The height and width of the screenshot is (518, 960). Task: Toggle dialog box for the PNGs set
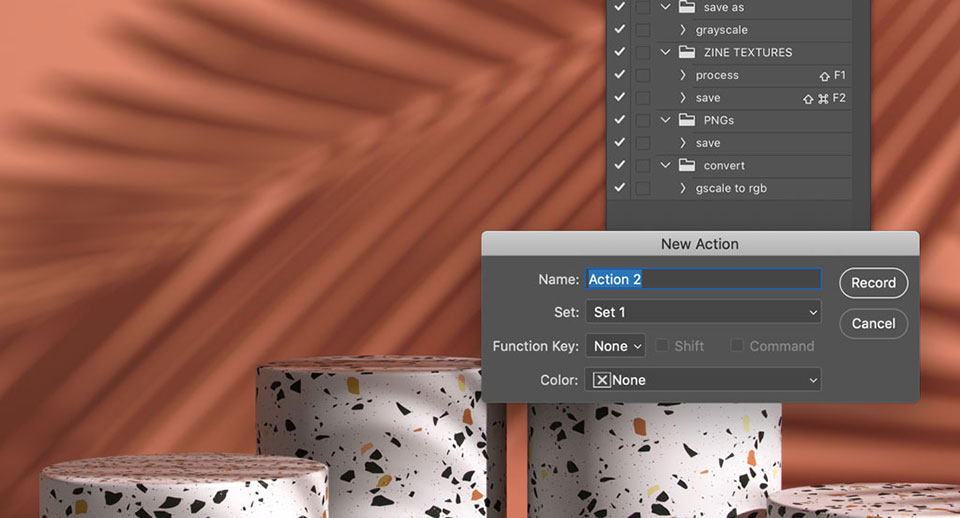pos(642,120)
